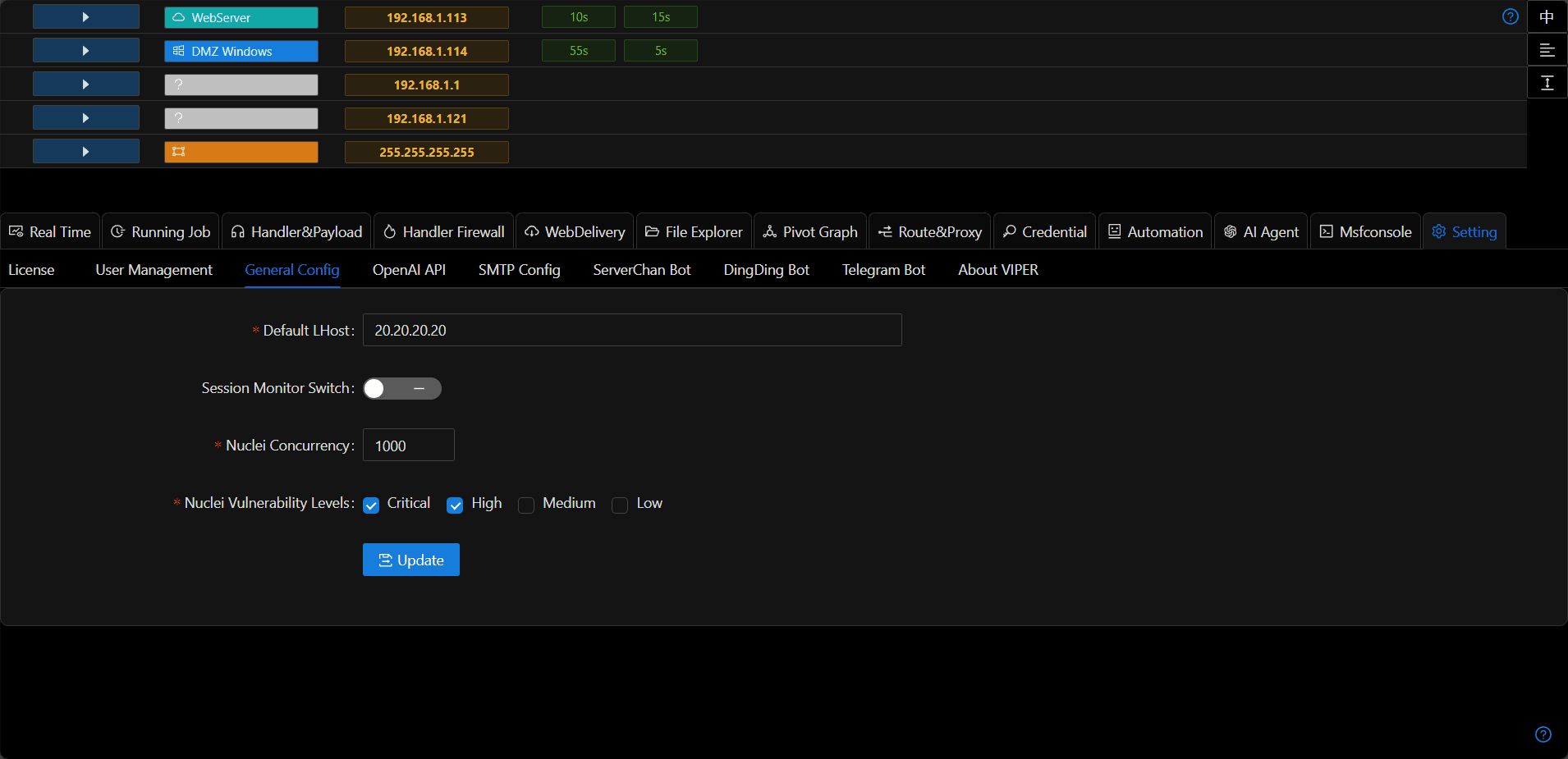Uncheck the Critical vulnerability level
1568x759 pixels.
pyautogui.click(x=371, y=505)
